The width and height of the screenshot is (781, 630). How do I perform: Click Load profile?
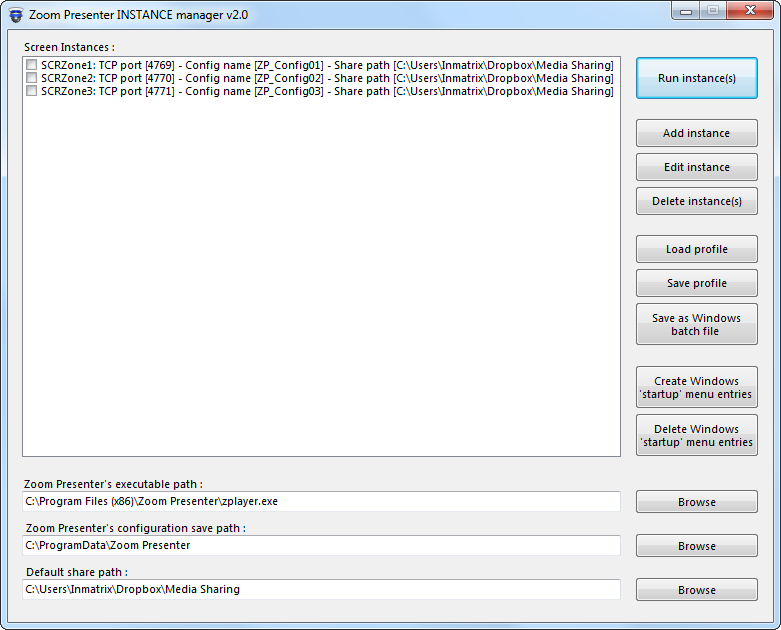(x=696, y=249)
